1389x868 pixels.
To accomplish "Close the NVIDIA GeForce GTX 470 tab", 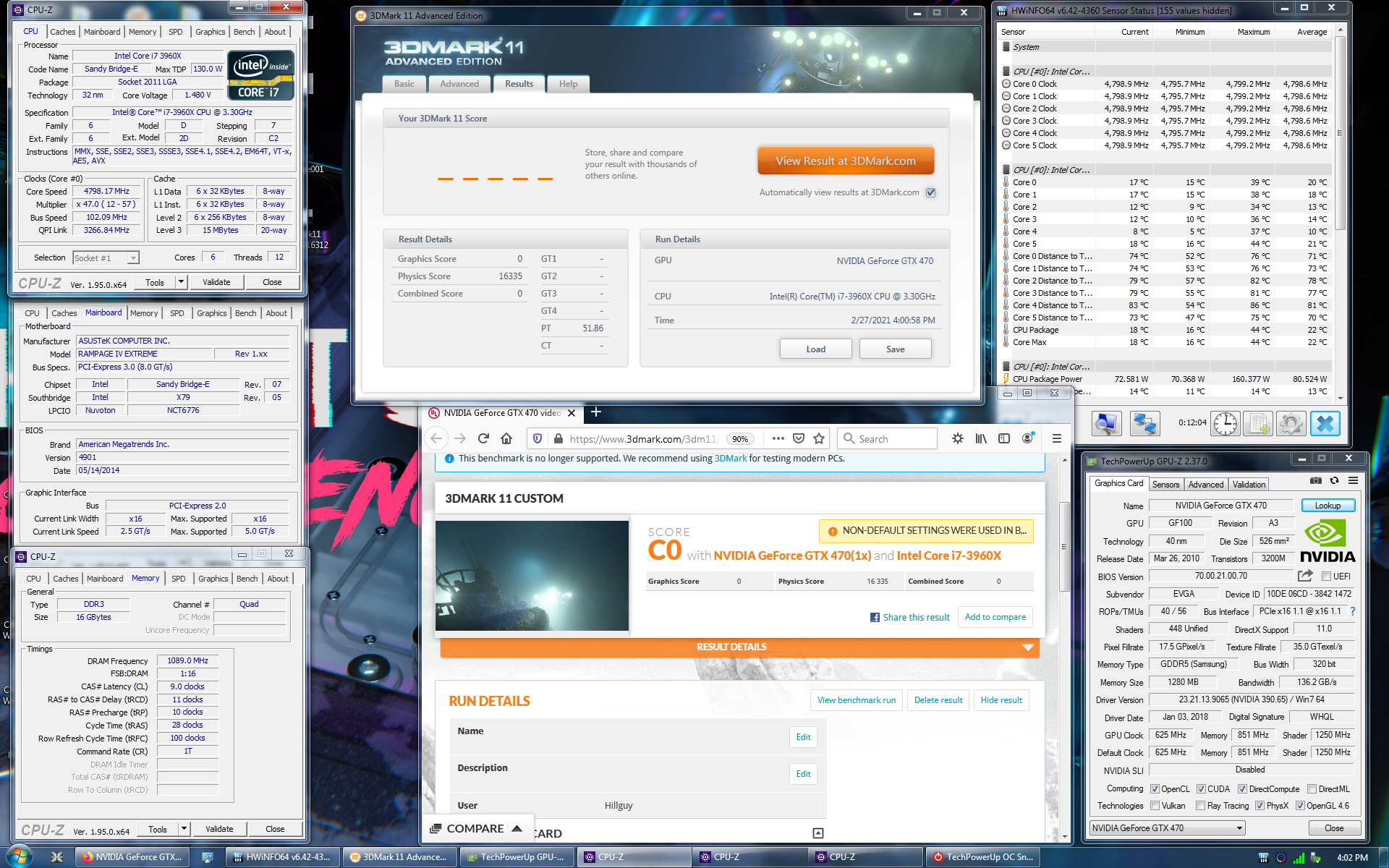I will (x=572, y=413).
